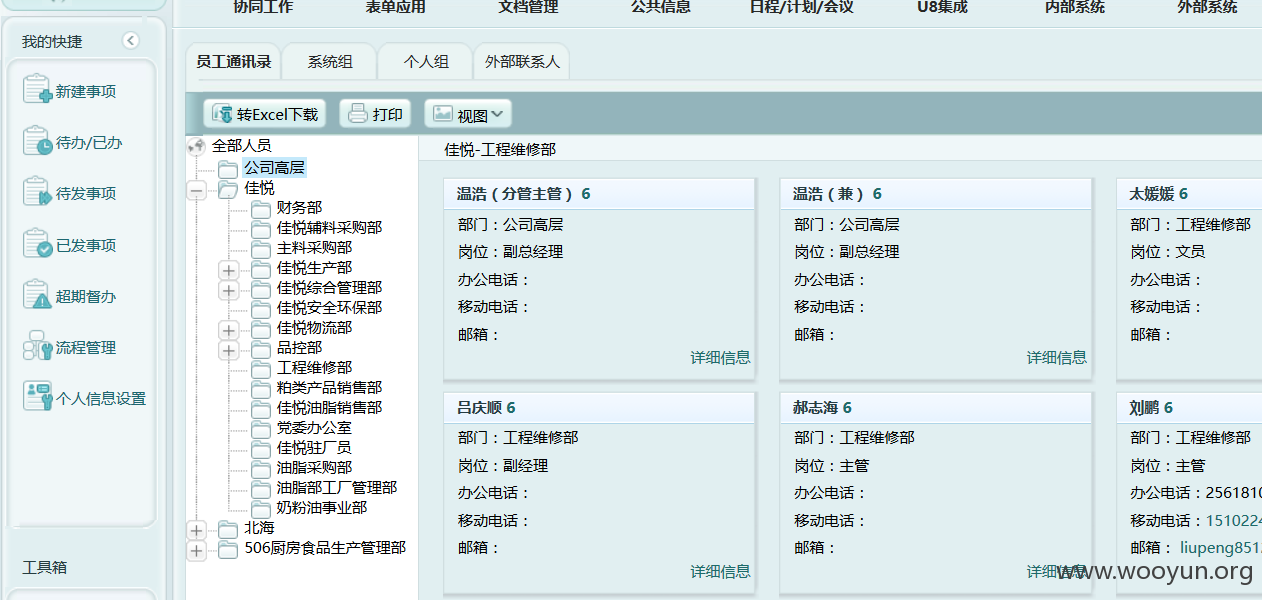Click the folder icon beside 党委办公室

(x=261, y=428)
